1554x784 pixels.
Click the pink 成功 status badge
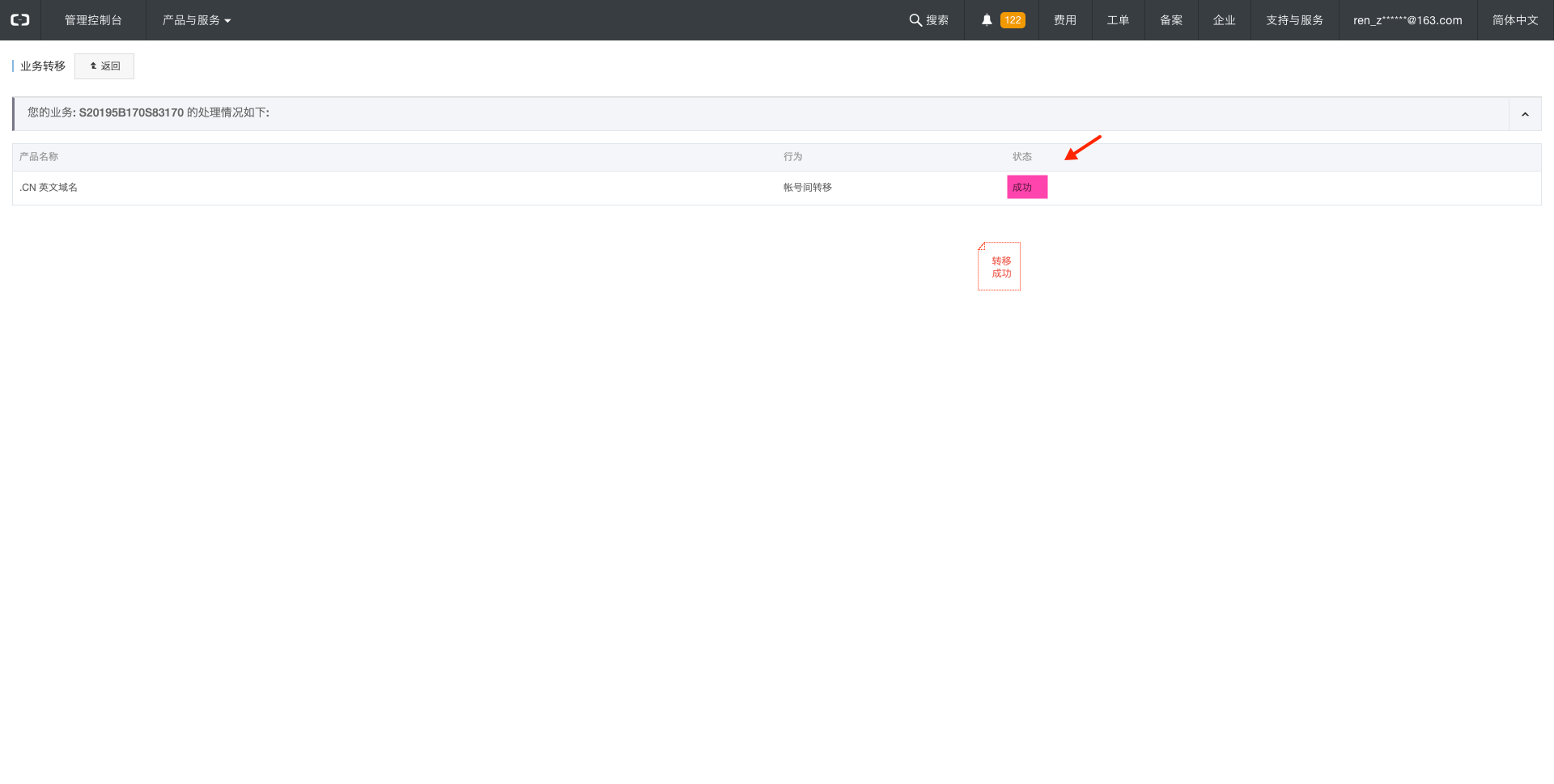[1026, 187]
